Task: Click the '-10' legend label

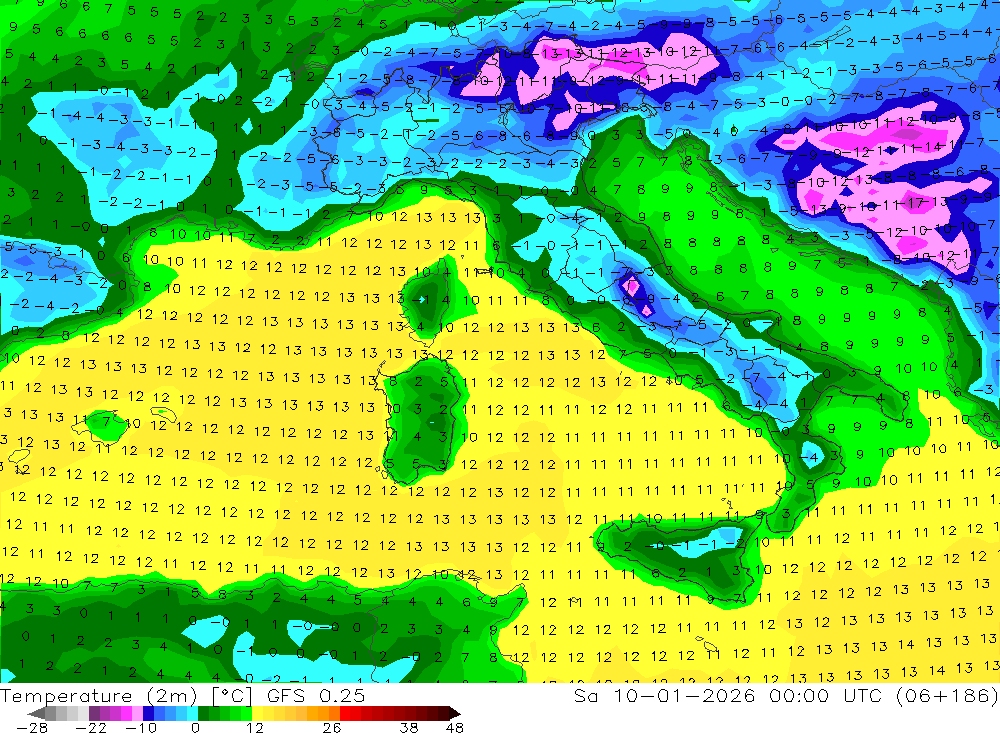Action: (140, 727)
